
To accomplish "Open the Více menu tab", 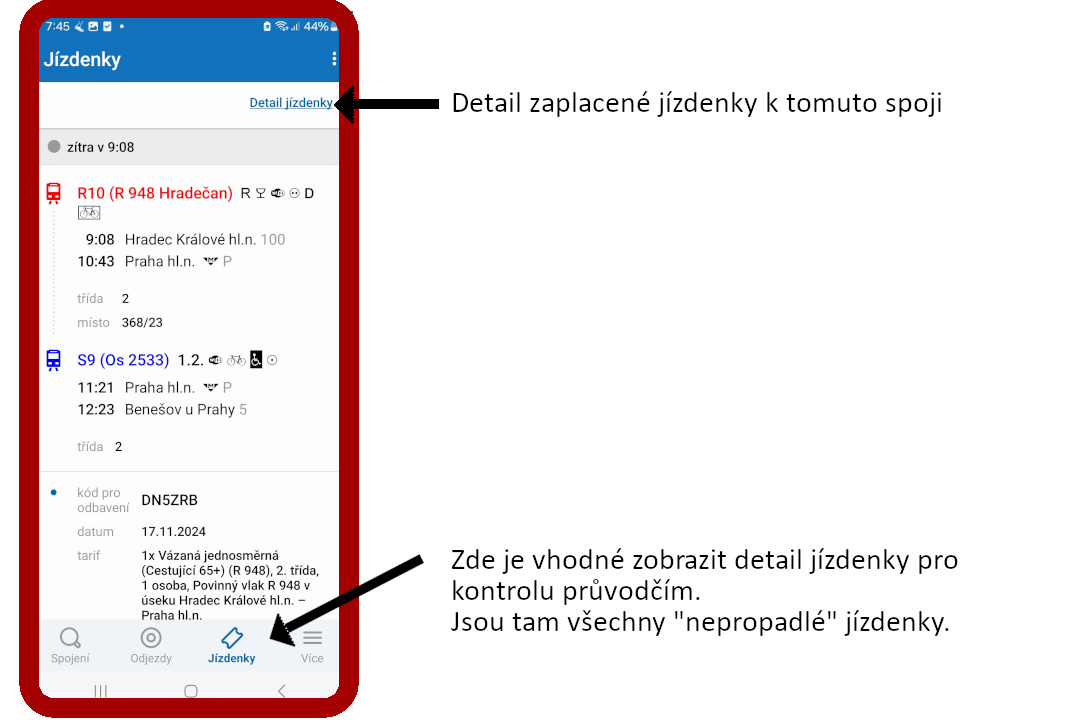I will pos(312,646).
